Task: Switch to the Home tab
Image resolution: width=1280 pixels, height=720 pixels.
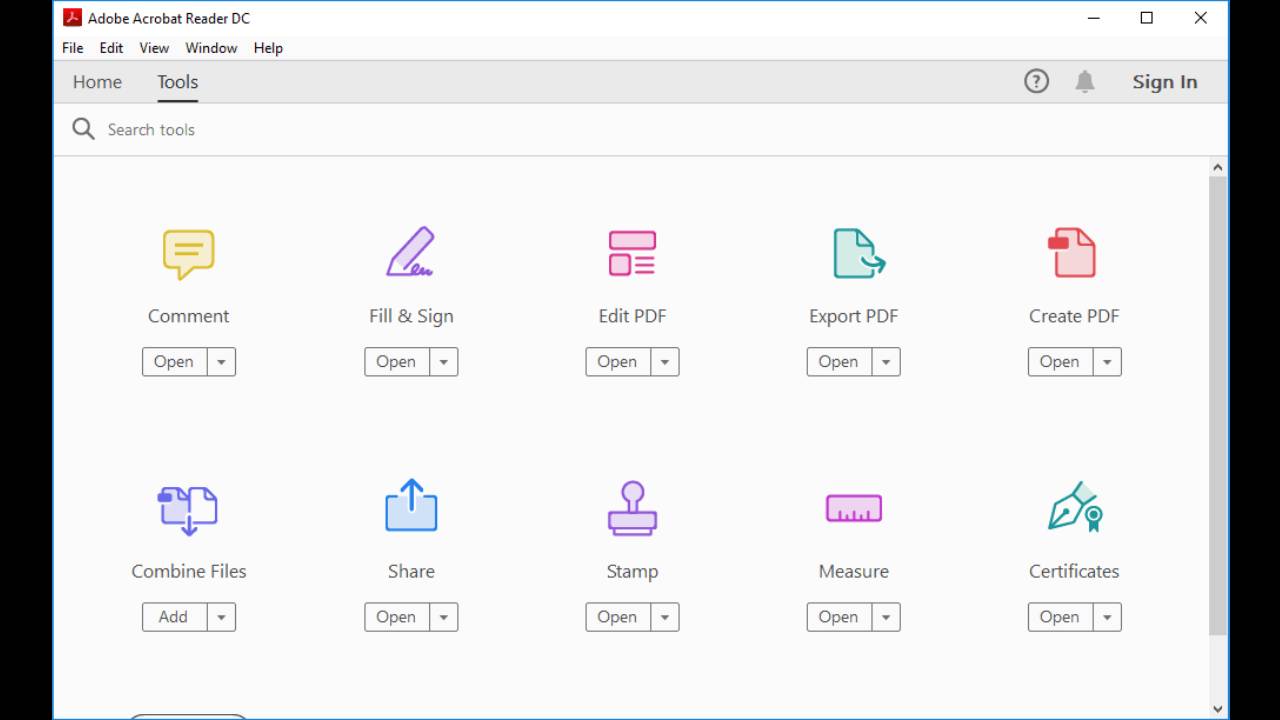Action: (97, 82)
